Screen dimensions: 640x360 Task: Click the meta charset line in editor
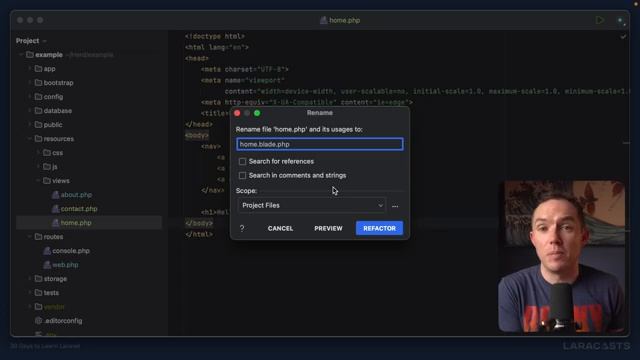[245, 69]
